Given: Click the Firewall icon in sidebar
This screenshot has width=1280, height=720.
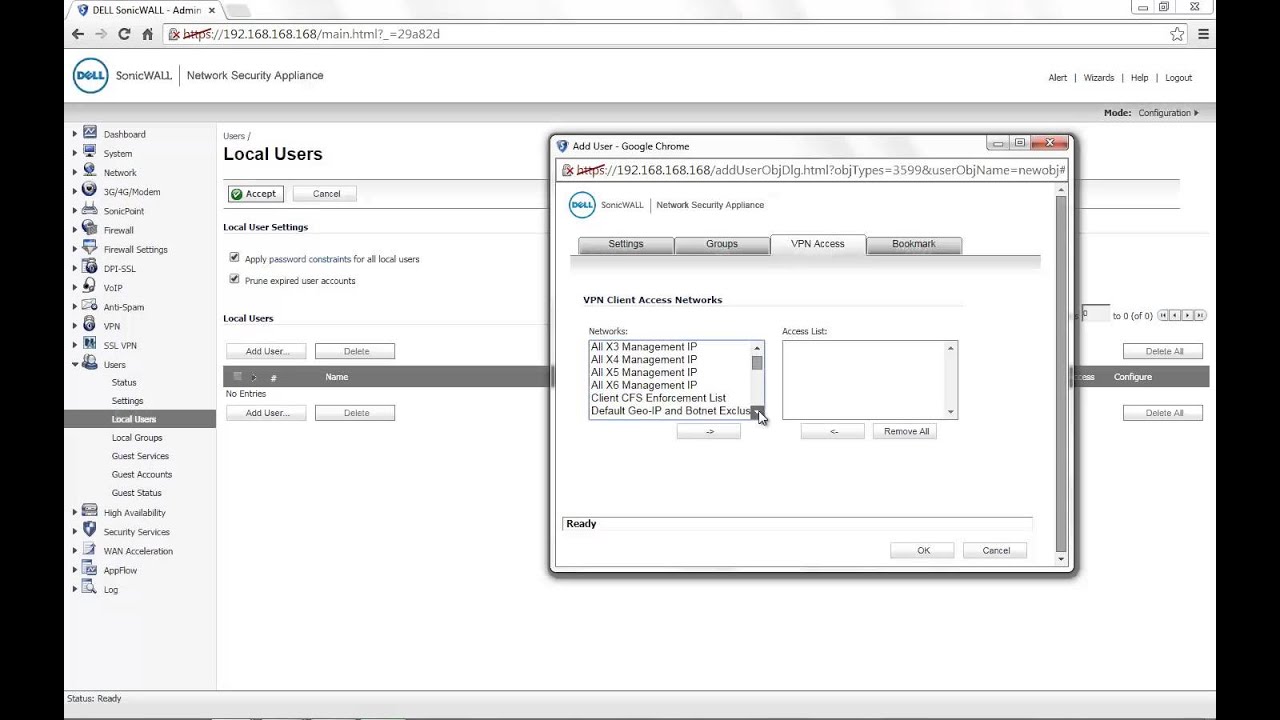Looking at the screenshot, I should [90, 229].
